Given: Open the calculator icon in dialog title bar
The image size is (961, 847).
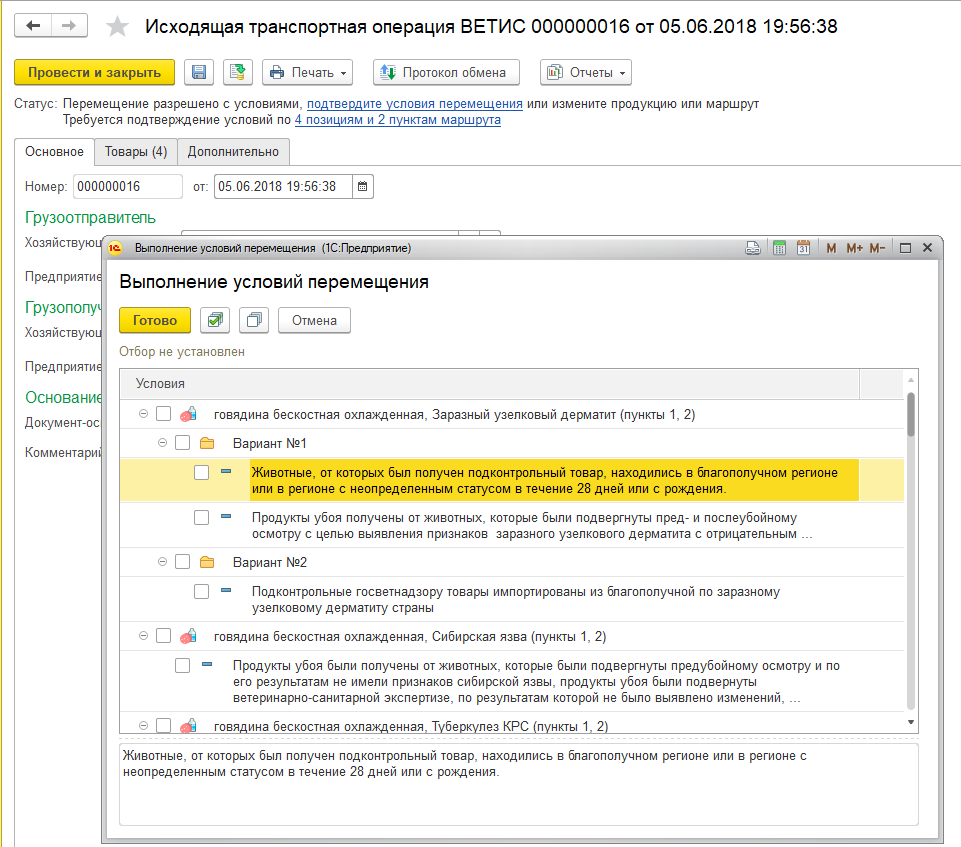Looking at the screenshot, I should 780,248.
